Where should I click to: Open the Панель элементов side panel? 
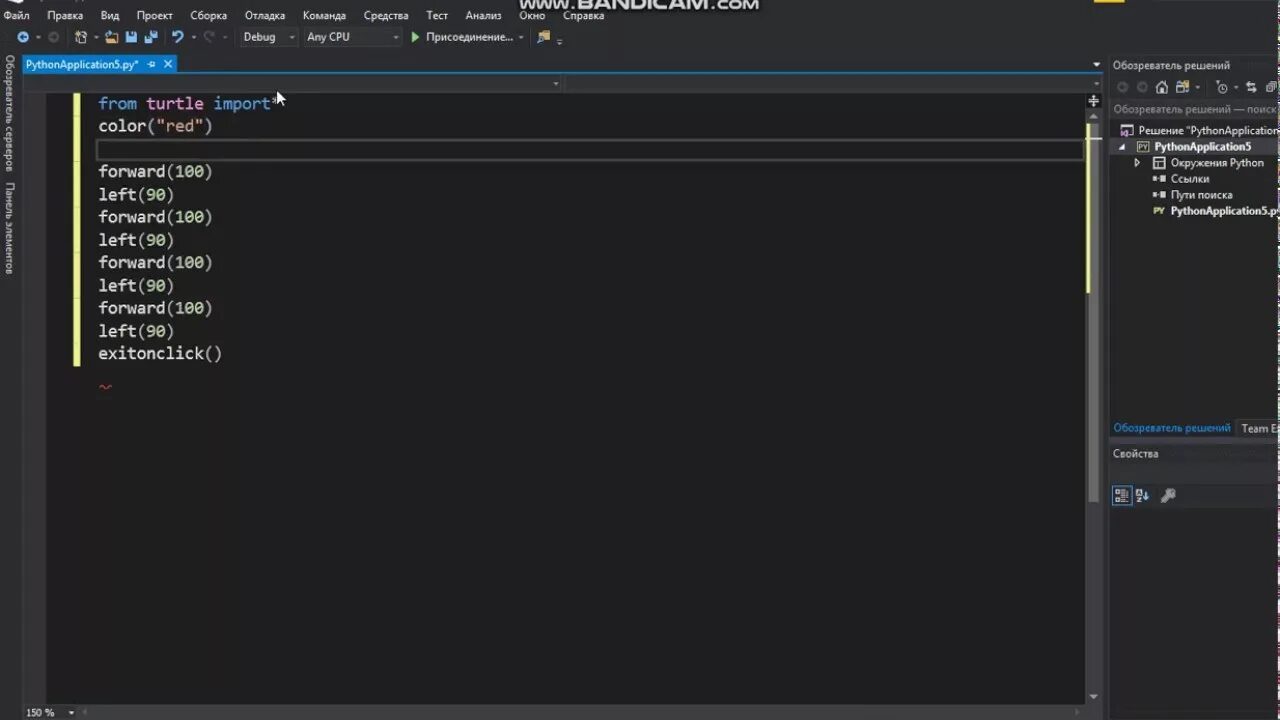9,228
